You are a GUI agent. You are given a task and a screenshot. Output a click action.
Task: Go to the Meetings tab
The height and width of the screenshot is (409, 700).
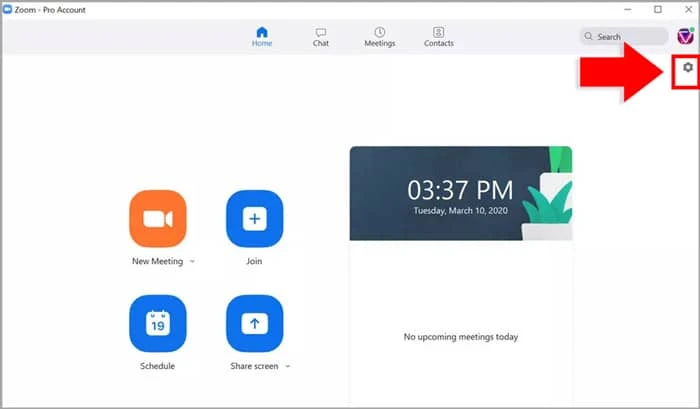[x=379, y=37]
